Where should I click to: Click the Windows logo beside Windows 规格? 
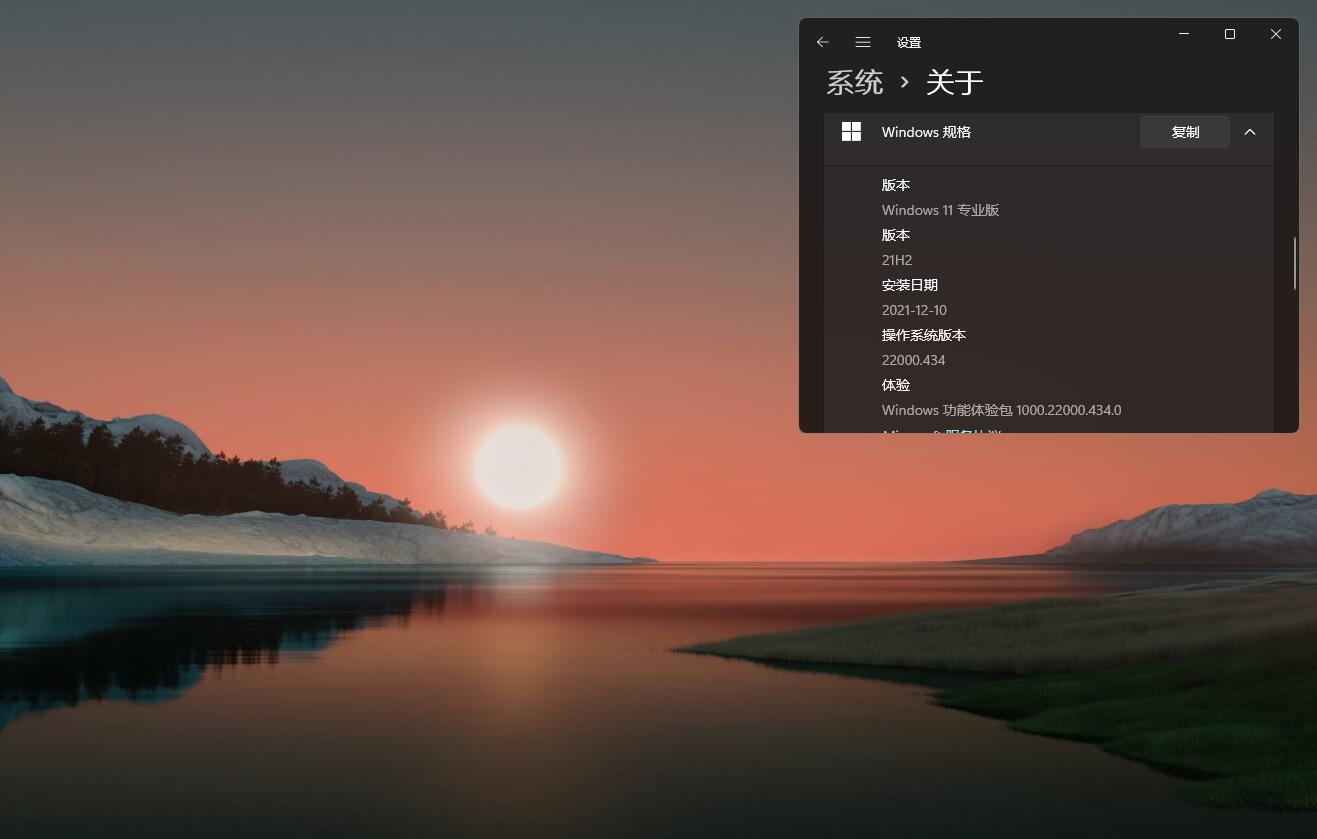[x=851, y=132]
